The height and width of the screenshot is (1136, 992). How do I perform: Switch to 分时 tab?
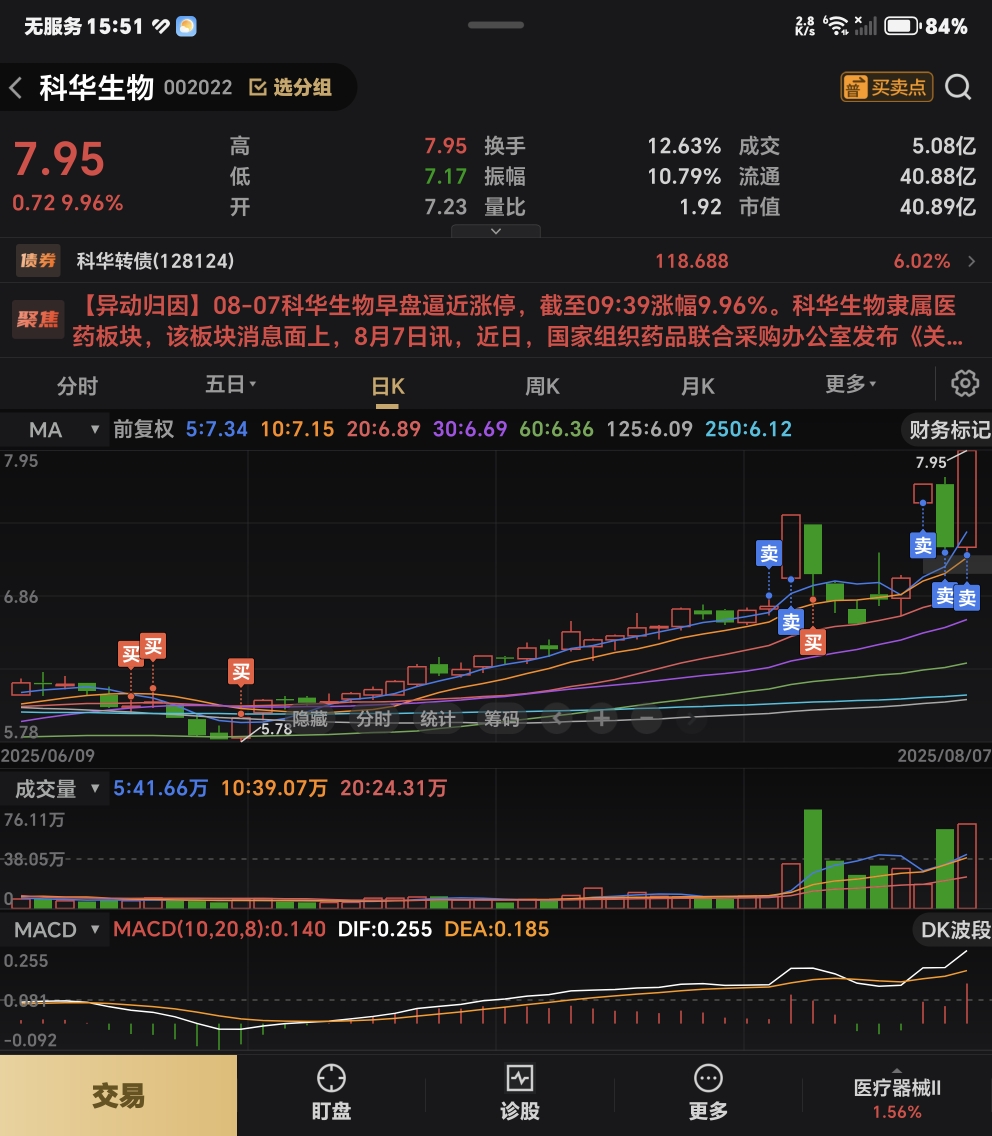click(77, 385)
